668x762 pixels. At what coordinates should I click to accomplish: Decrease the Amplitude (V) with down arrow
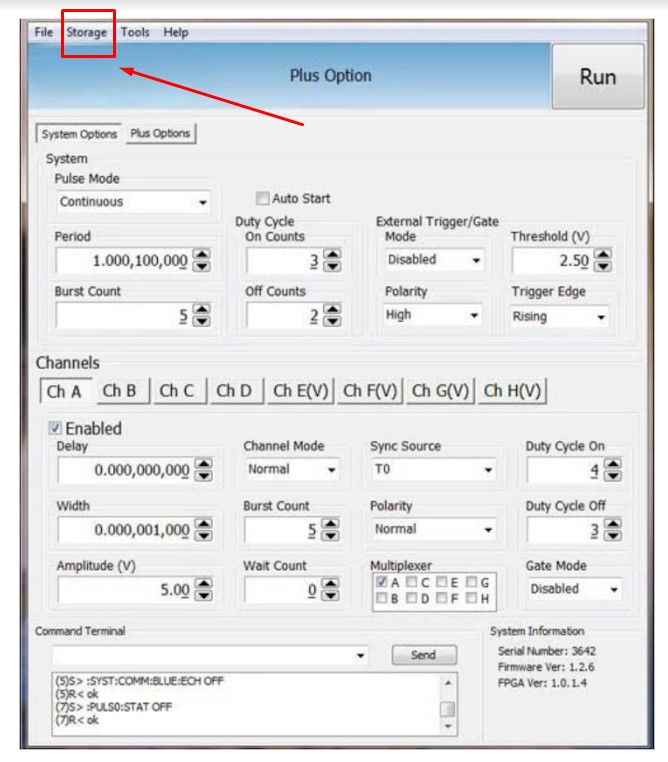(204, 596)
